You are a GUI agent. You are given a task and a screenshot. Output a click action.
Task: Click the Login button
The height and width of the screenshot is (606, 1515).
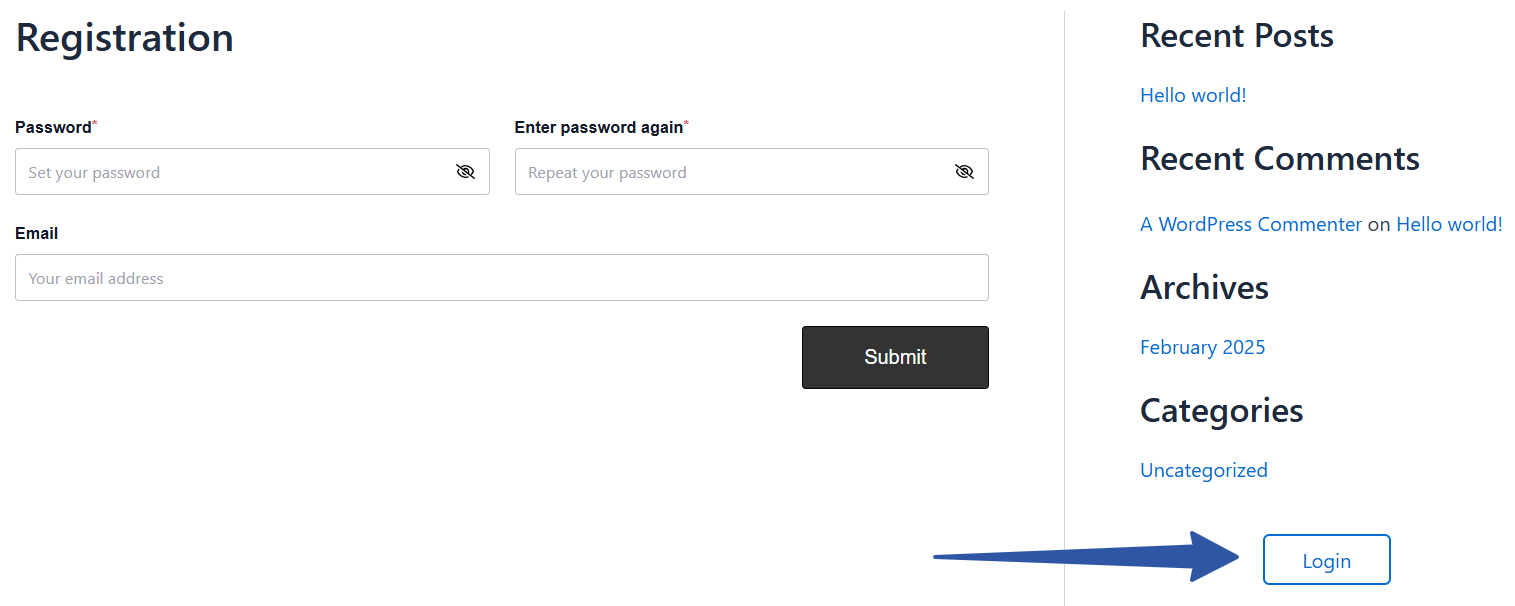coord(1326,560)
